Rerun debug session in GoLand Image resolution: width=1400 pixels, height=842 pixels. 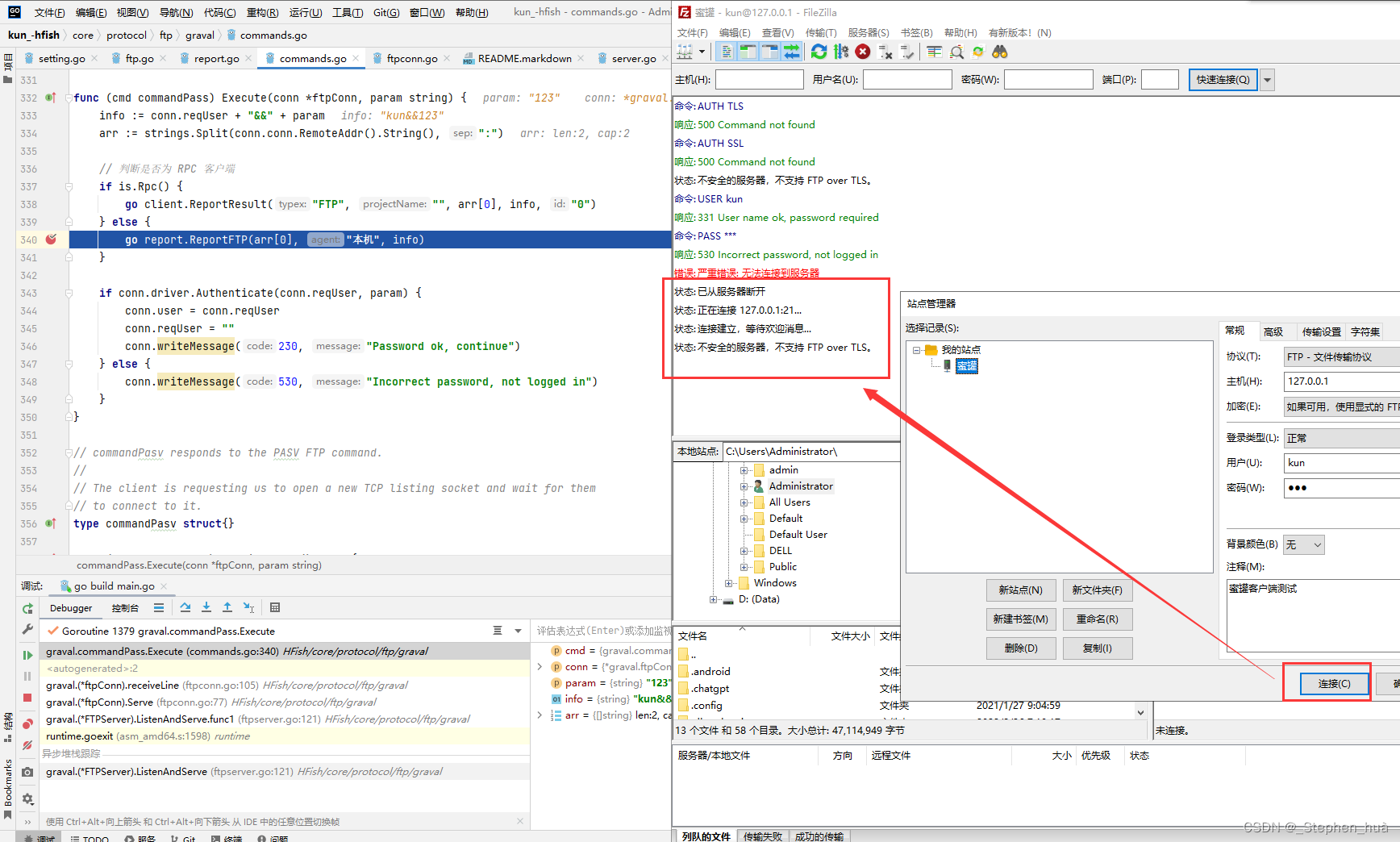27,609
